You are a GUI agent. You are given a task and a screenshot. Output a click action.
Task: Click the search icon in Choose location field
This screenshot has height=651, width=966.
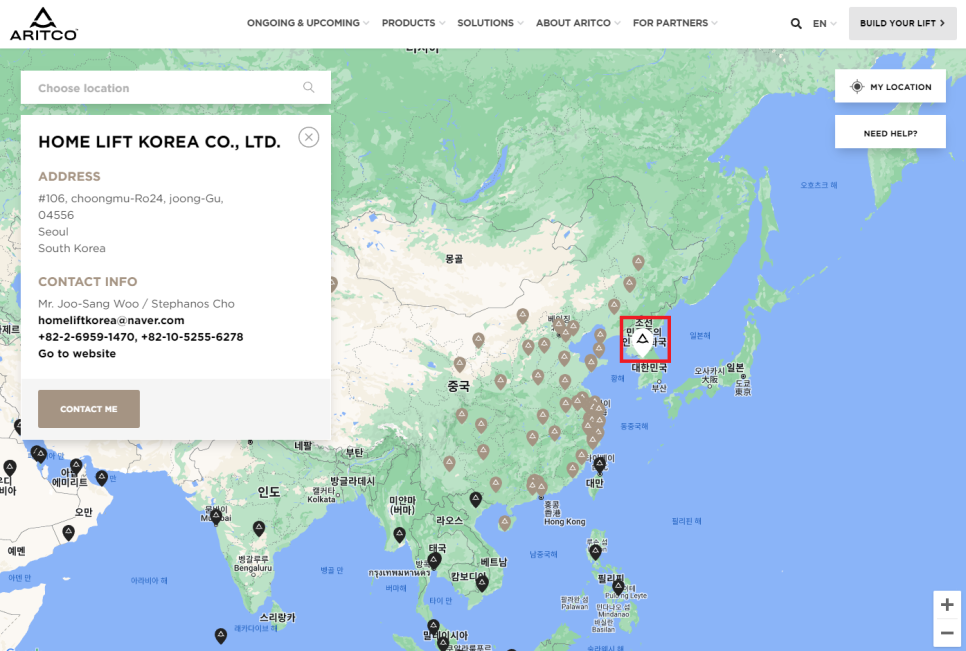[x=309, y=87]
